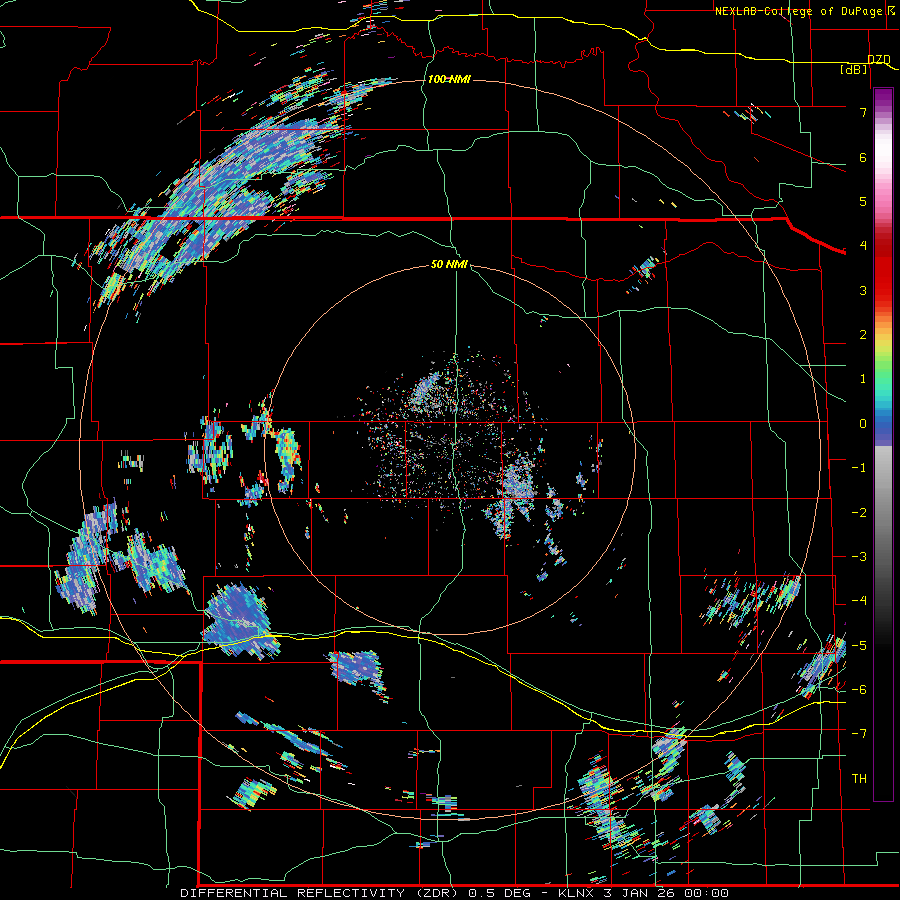Click the 0 dB color scale tick

pyautogui.click(x=863, y=424)
